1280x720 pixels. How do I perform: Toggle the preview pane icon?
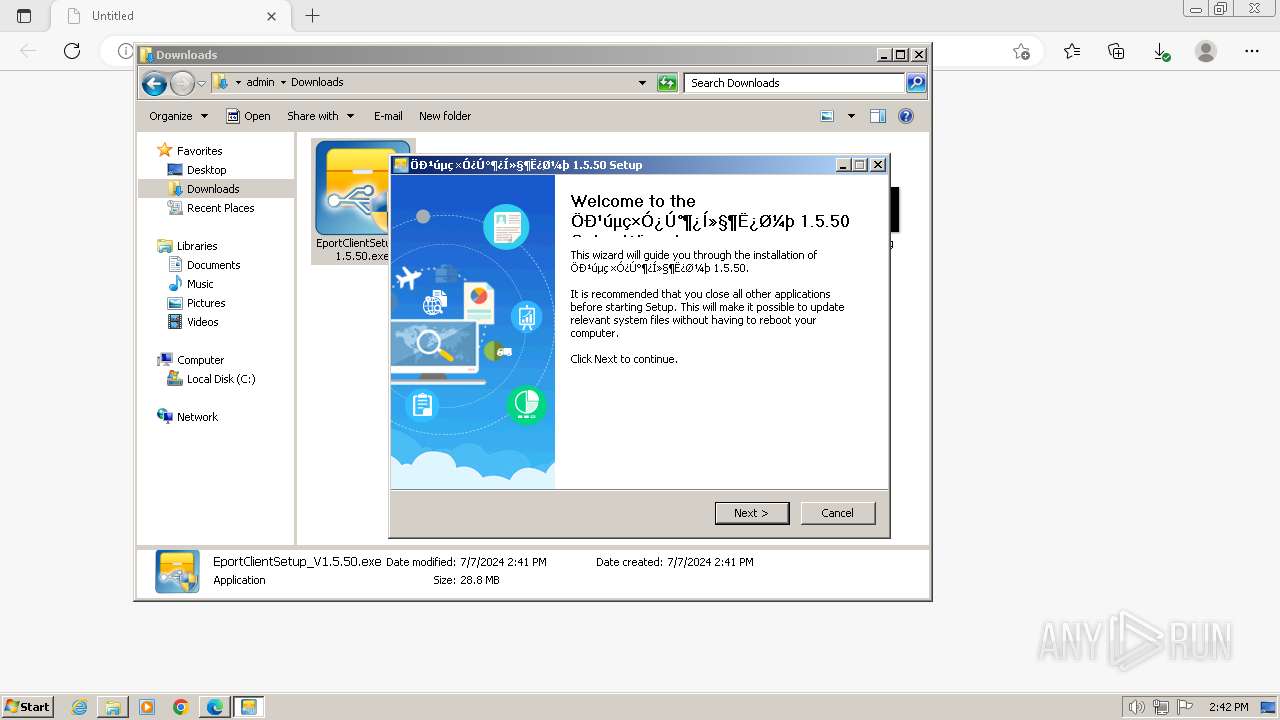tap(878, 116)
